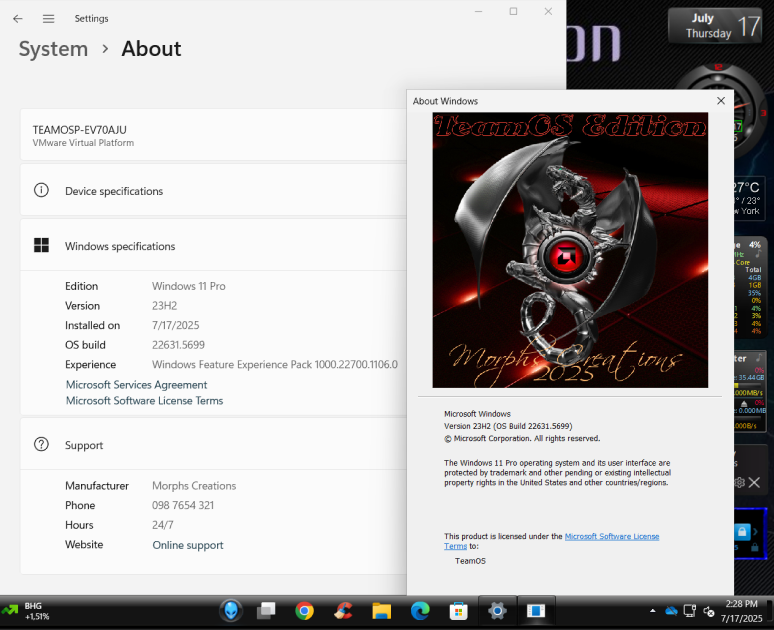Click the X icon on the desktop gadget
The height and width of the screenshot is (630, 774).
754,482
